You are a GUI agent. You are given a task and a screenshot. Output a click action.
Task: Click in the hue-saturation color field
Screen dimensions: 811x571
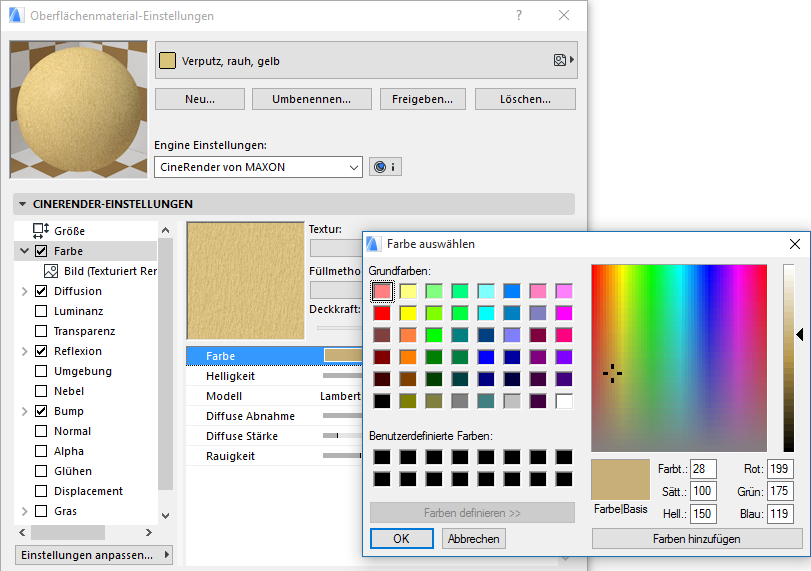click(x=679, y=358)
